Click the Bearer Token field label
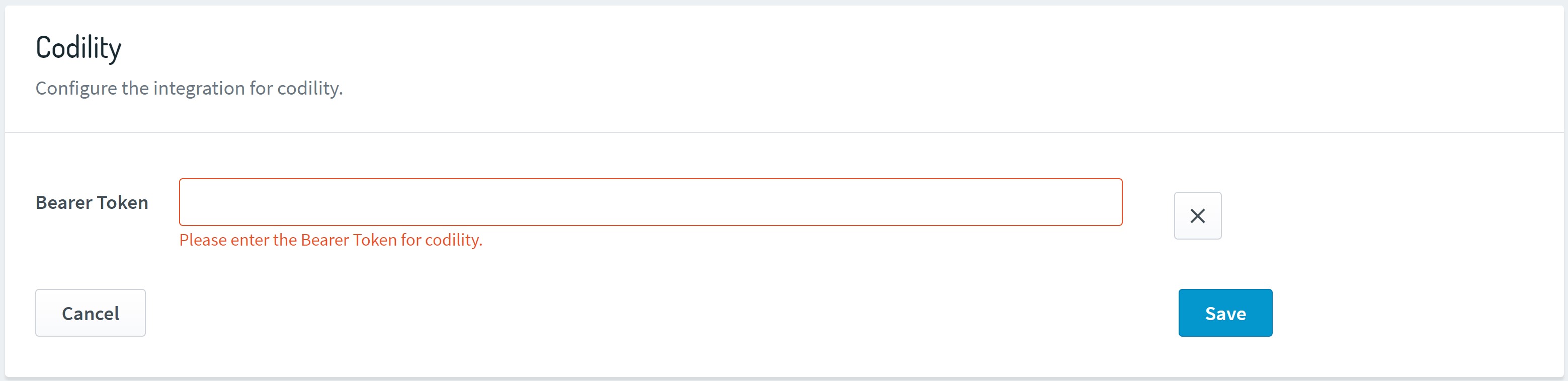 [x=92, y=203]
